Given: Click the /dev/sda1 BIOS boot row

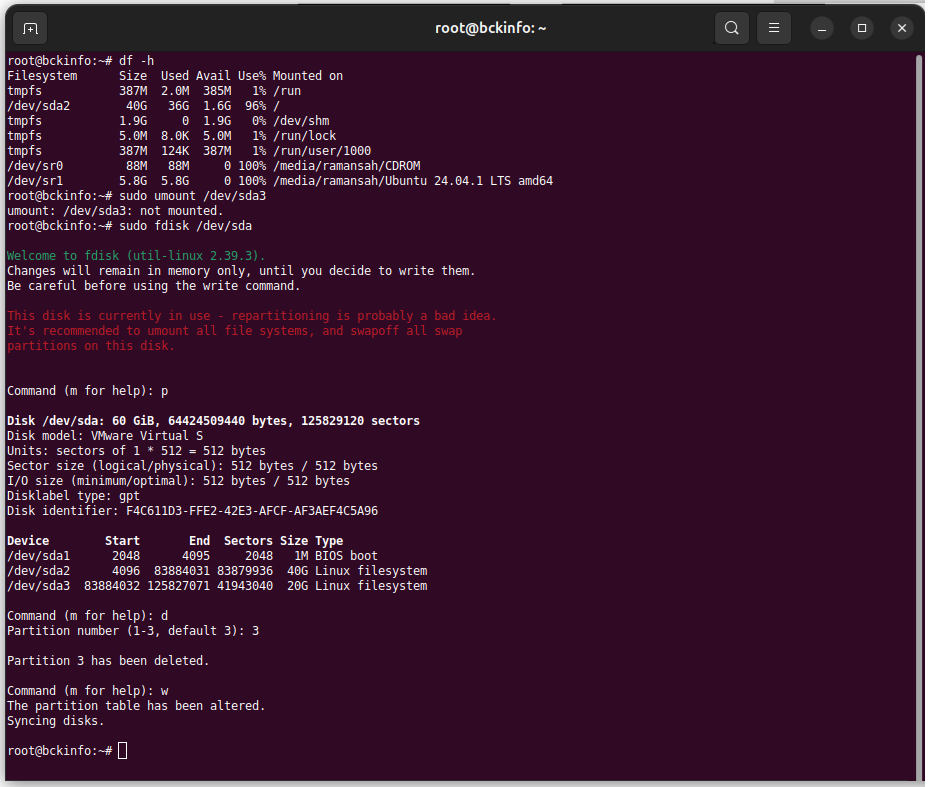Looking at the screenshot, I should pos(192,556).
